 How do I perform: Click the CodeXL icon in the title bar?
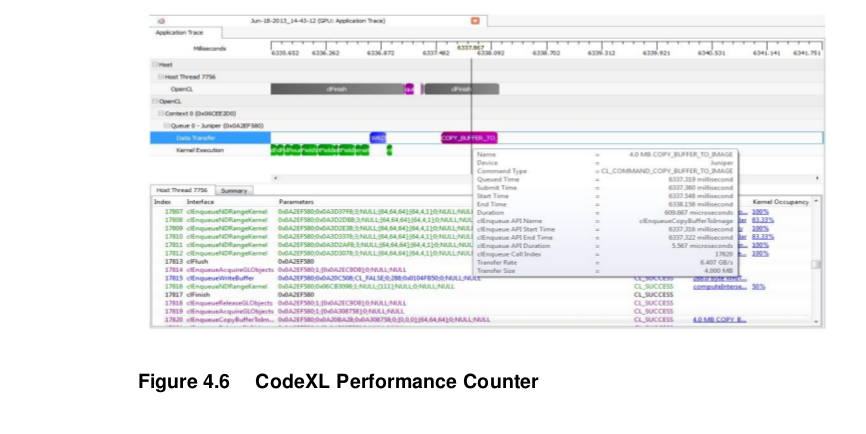point(161,21)
